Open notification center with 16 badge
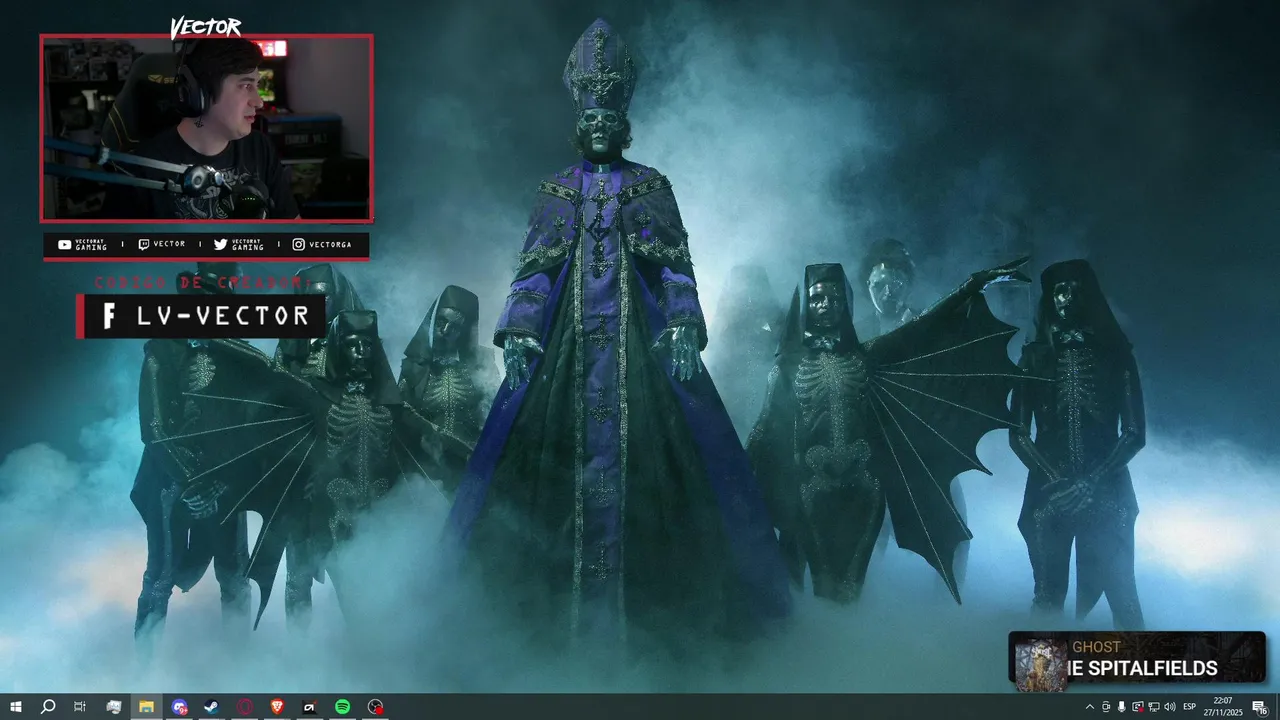Image resolution: width=1280 pixels, height=720 pixels. click(1259, 707)
